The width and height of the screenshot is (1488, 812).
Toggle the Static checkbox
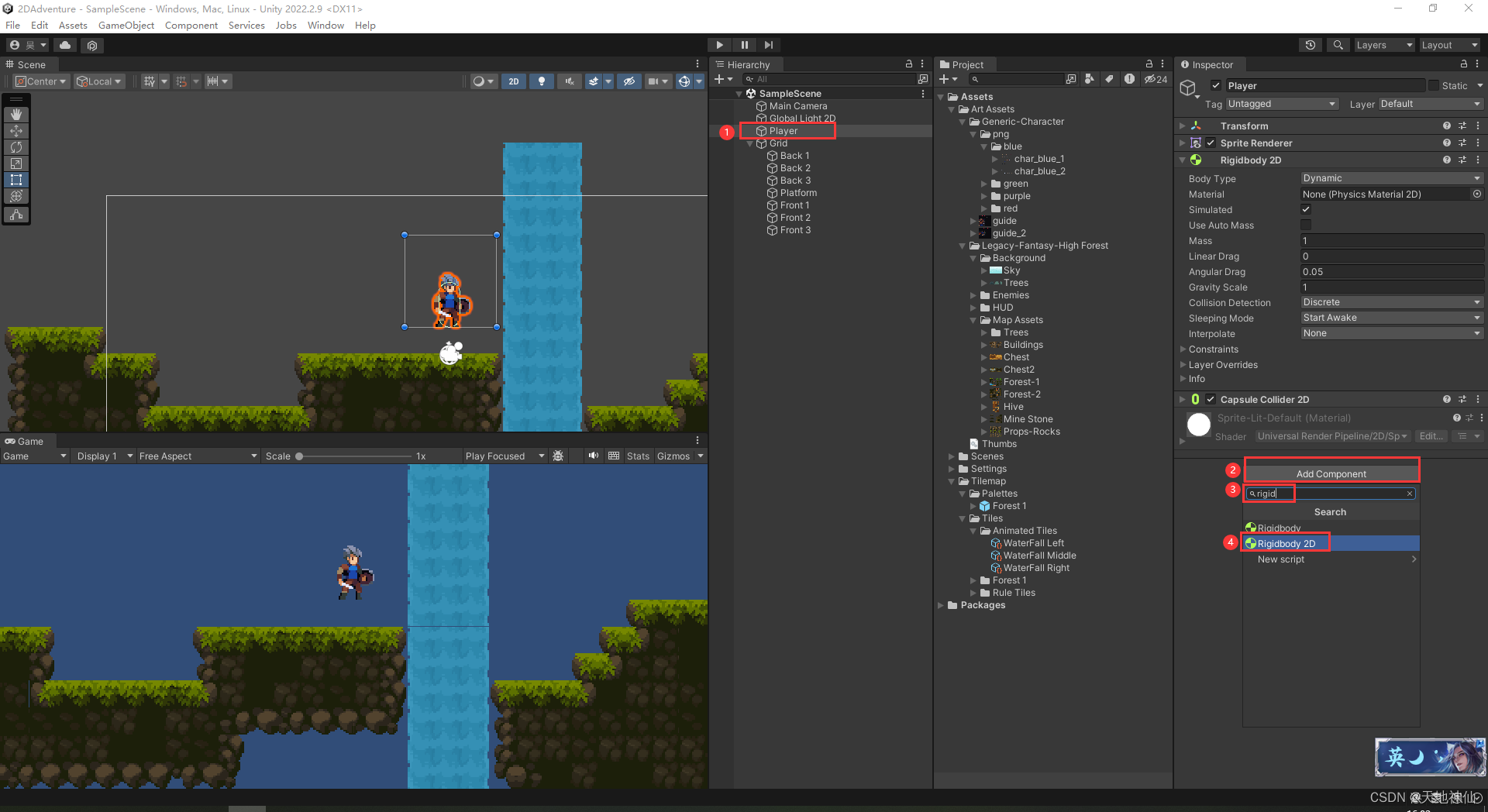tap(1434, 86)
